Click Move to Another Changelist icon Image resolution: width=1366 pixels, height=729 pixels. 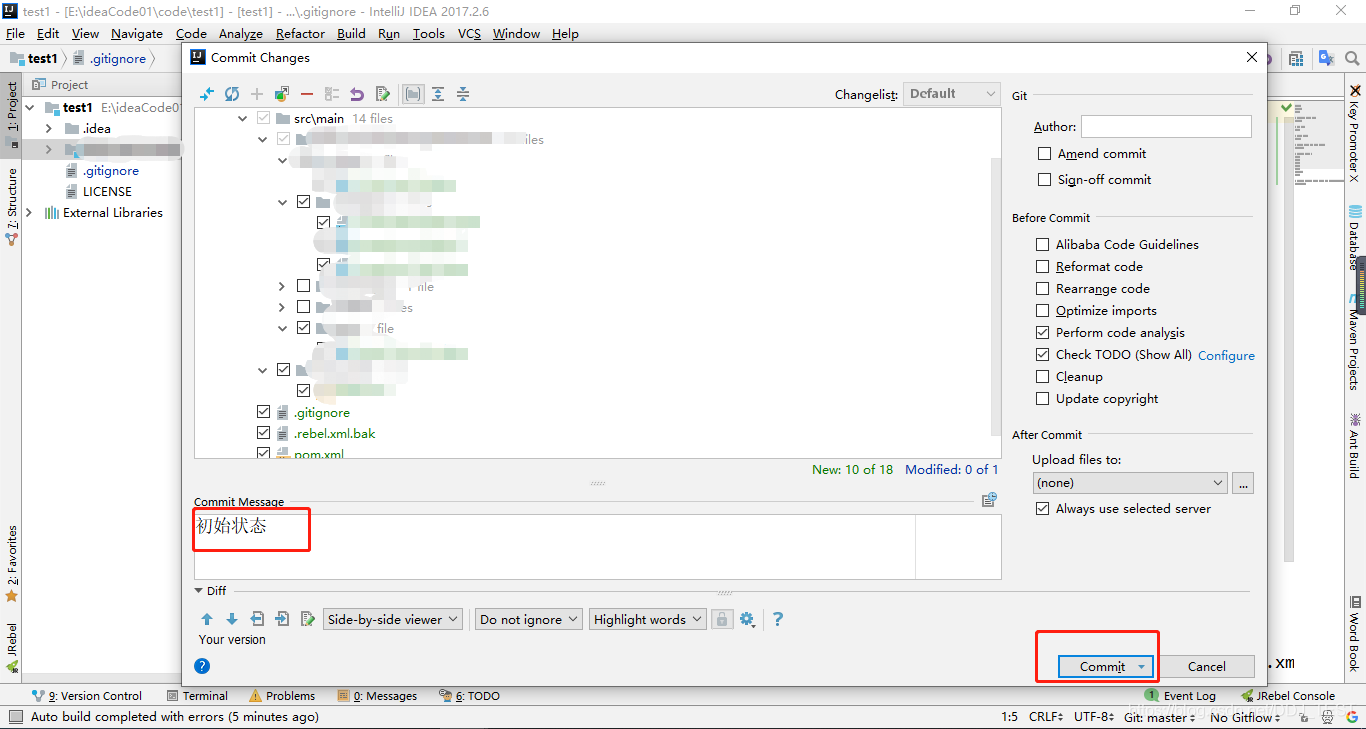[282, 94]
